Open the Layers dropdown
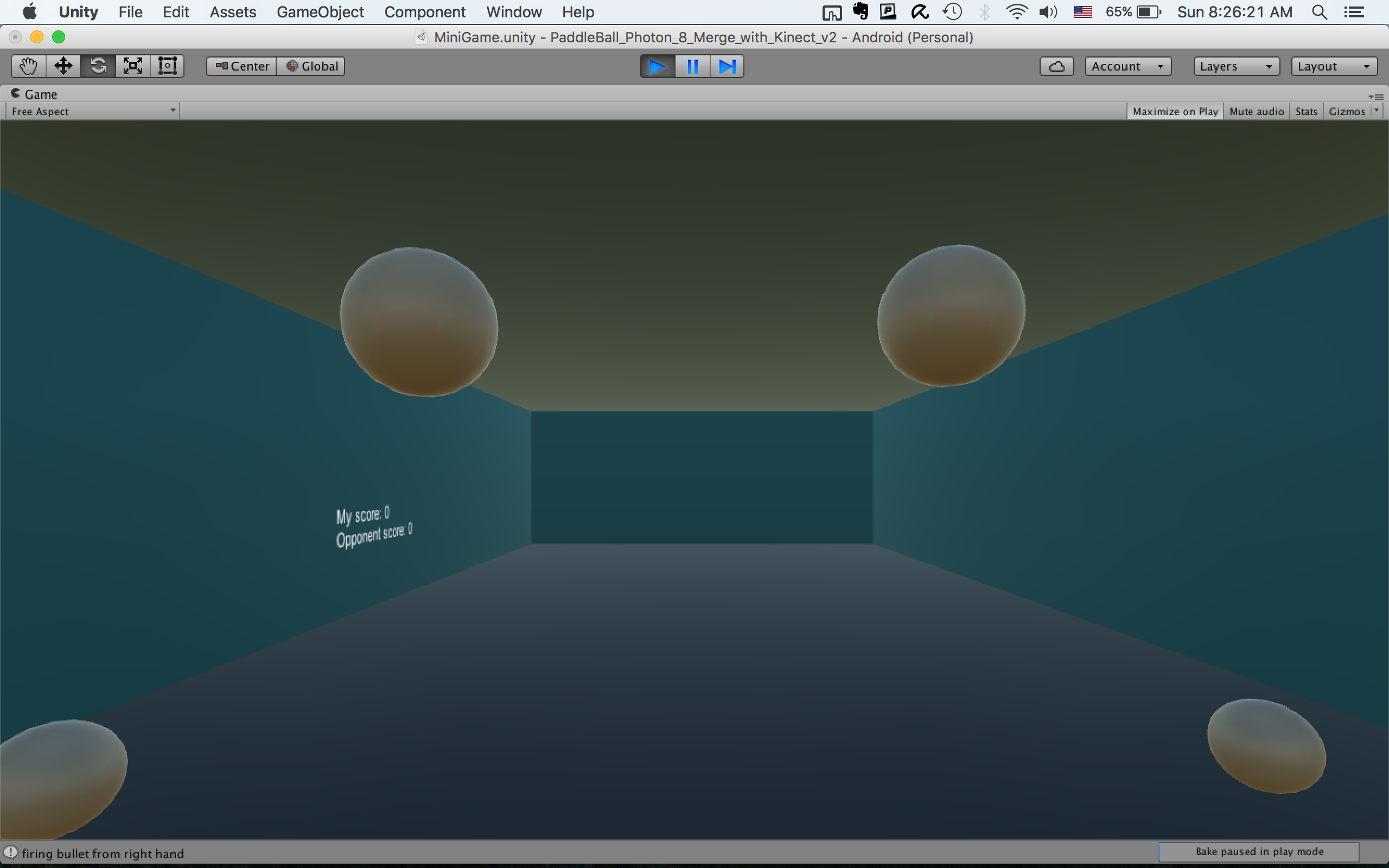Viewport: 1389px width, 868px height. point(1237,66)
